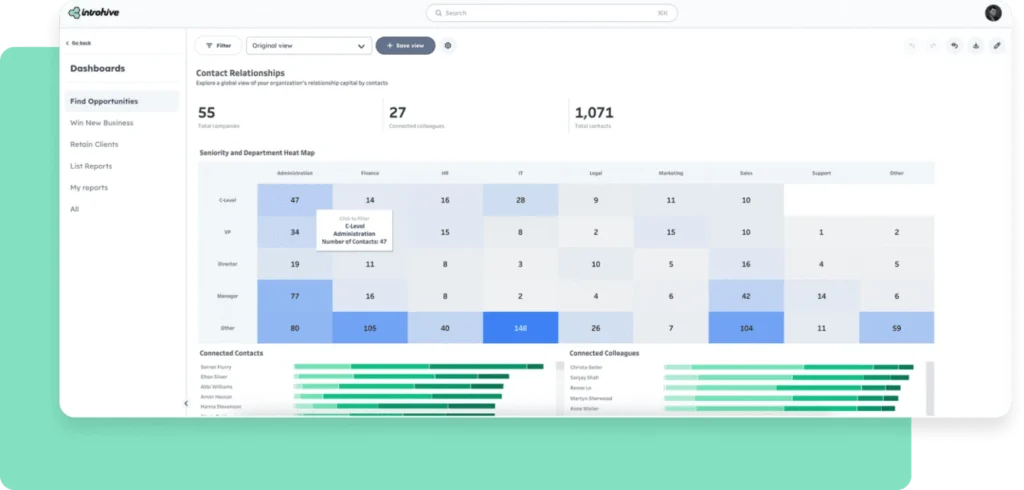The width and height of the screenshot is (1024, 490).
Task: Click the Manager row label
Action: [x=227, y=296]
